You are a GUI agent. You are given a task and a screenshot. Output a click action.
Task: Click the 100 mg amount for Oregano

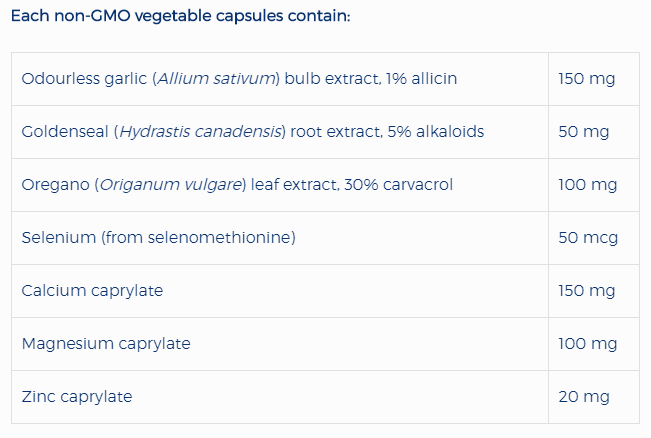[x=587, y=185]
